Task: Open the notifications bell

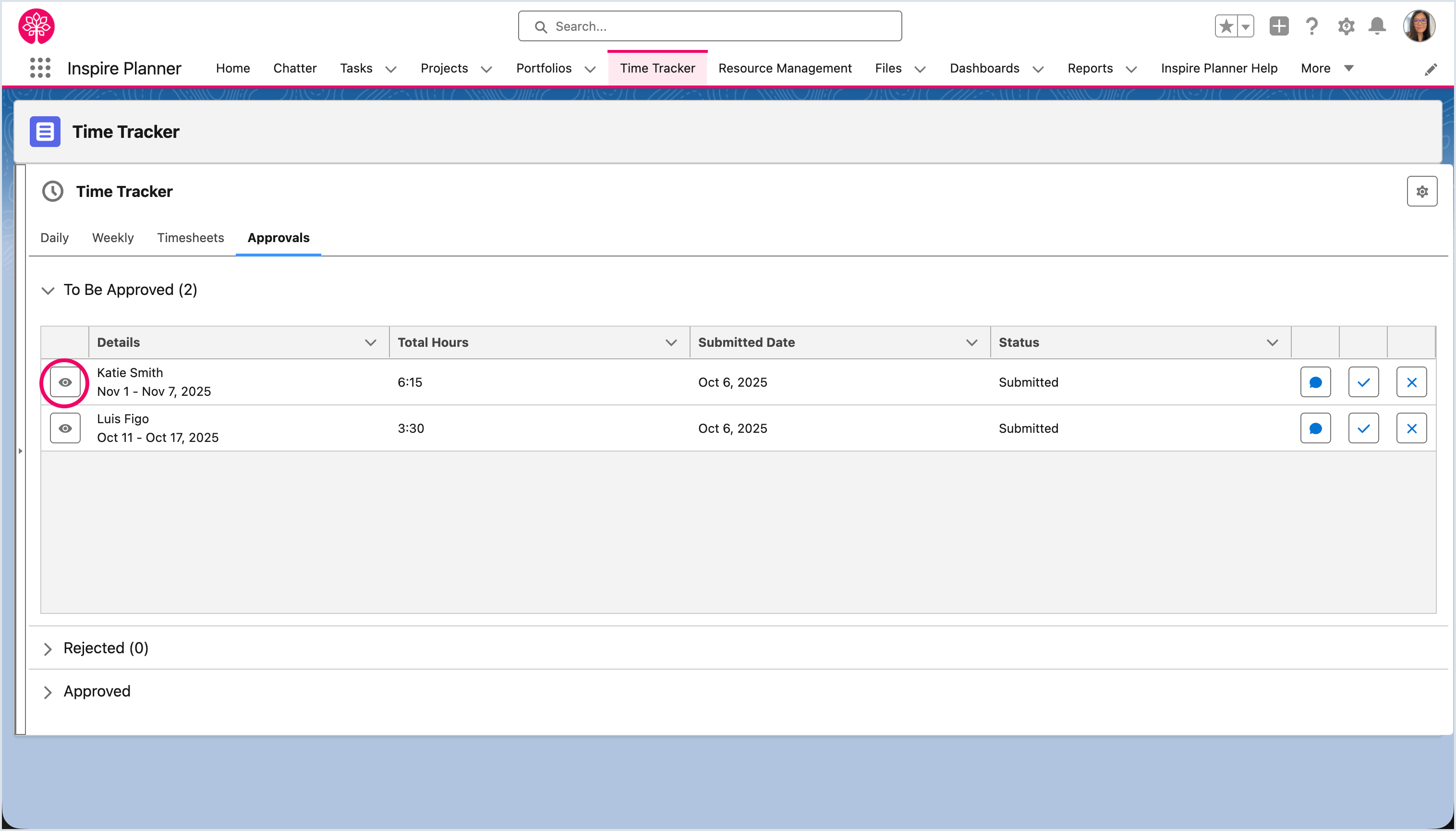Action: pos(1377,26)
